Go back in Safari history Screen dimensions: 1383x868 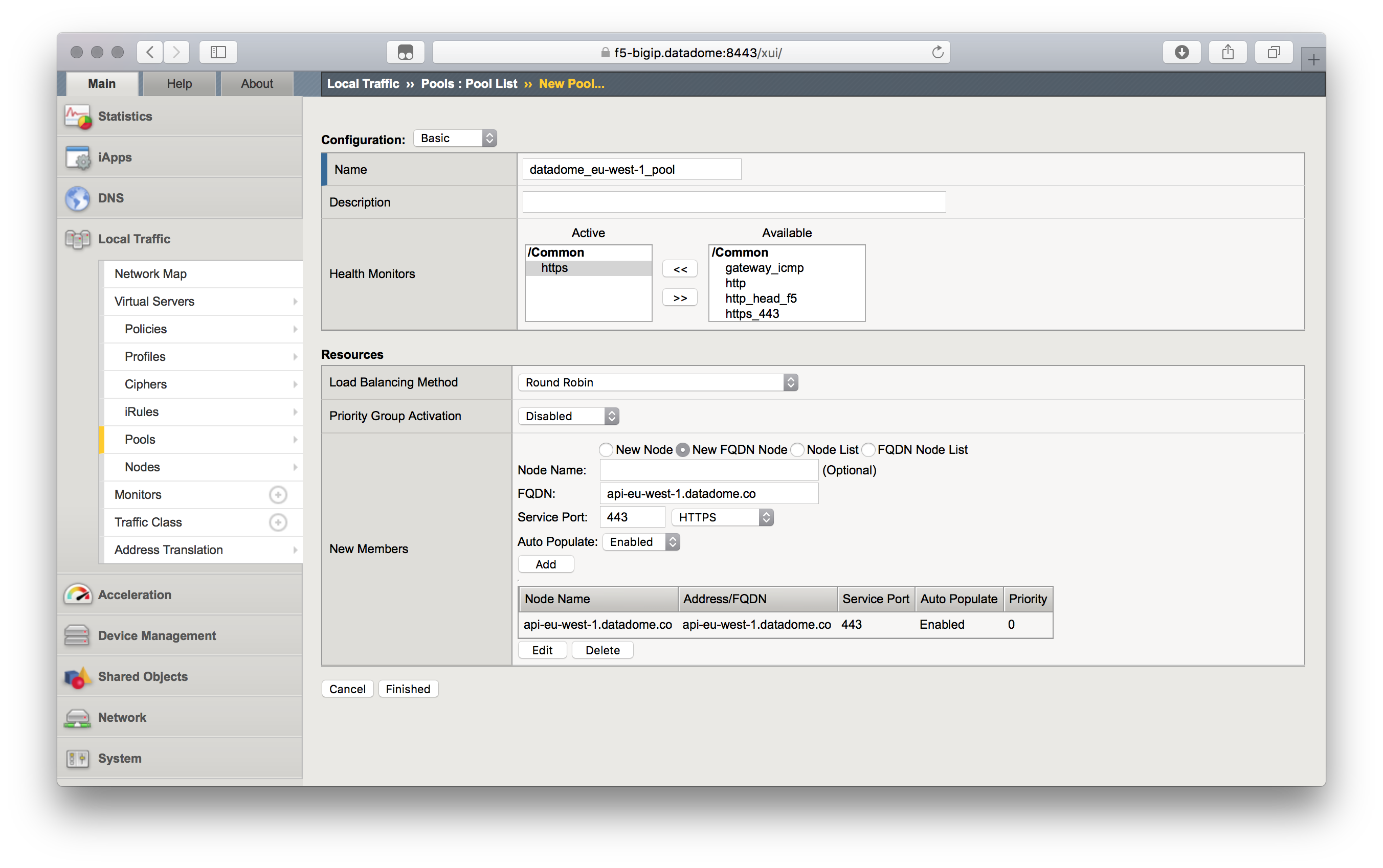point(150,52)
